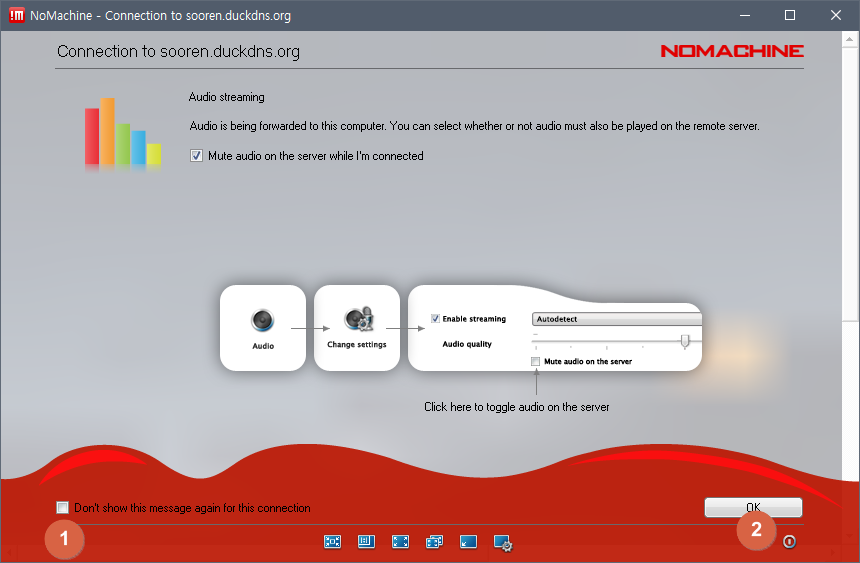Image resolution: width=860 pixels, height=563 pixels.
Task: Open display settings icon with gear
Action: (503, 543)
